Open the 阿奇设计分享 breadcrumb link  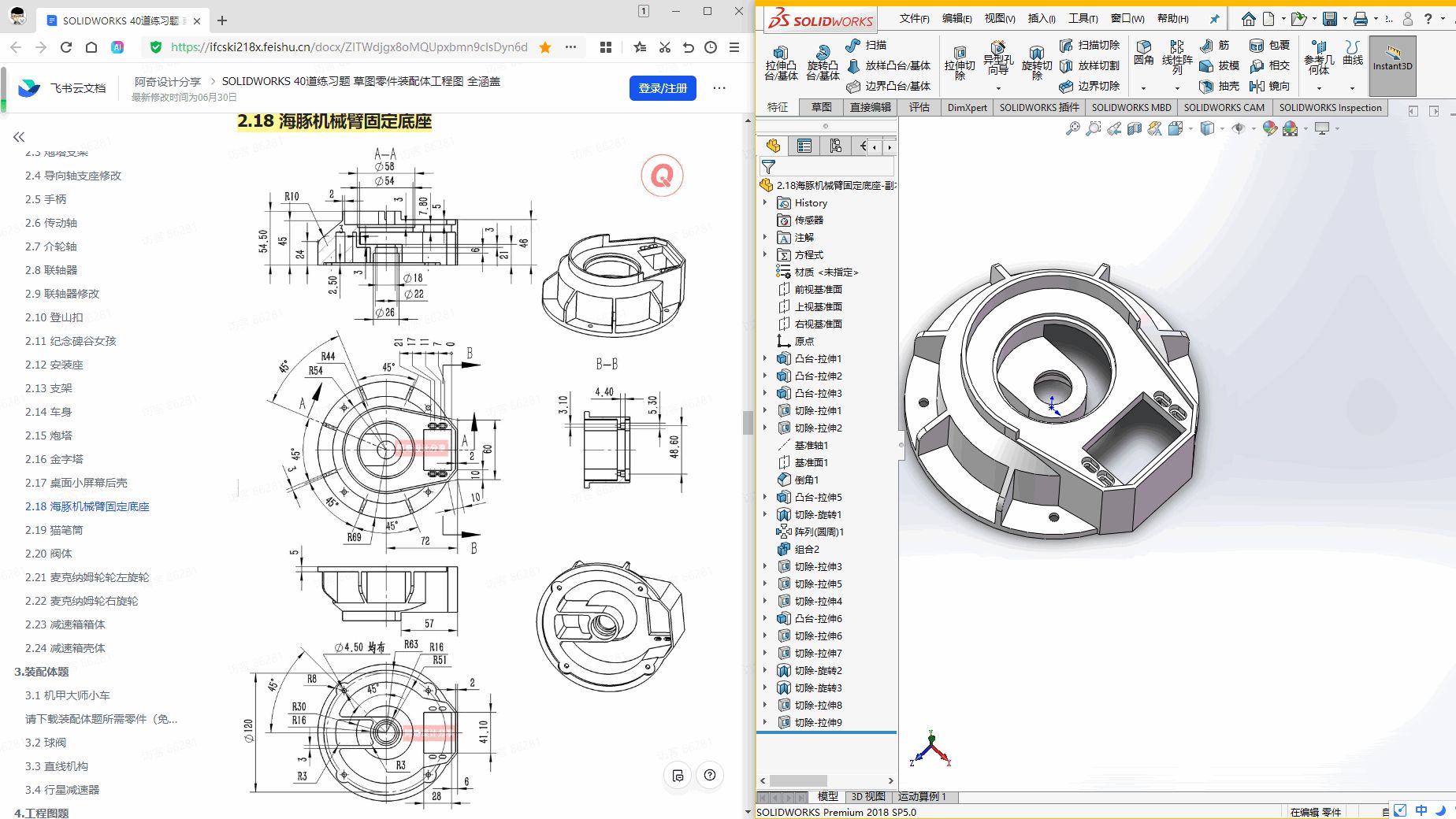click(x=167, y=81)
